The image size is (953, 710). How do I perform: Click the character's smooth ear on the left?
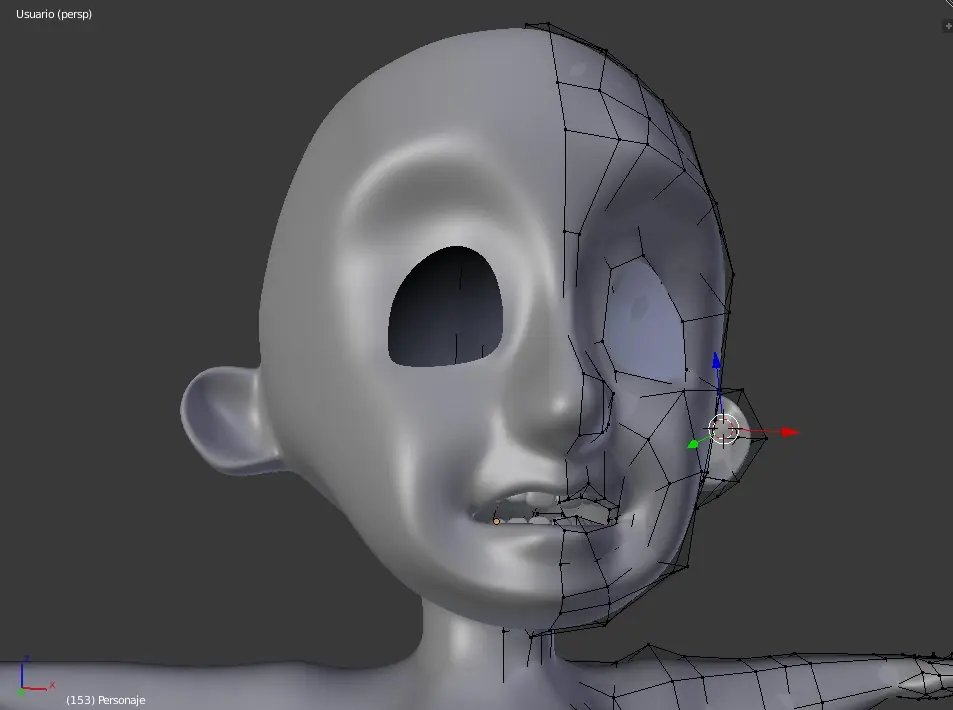[222, 418]
